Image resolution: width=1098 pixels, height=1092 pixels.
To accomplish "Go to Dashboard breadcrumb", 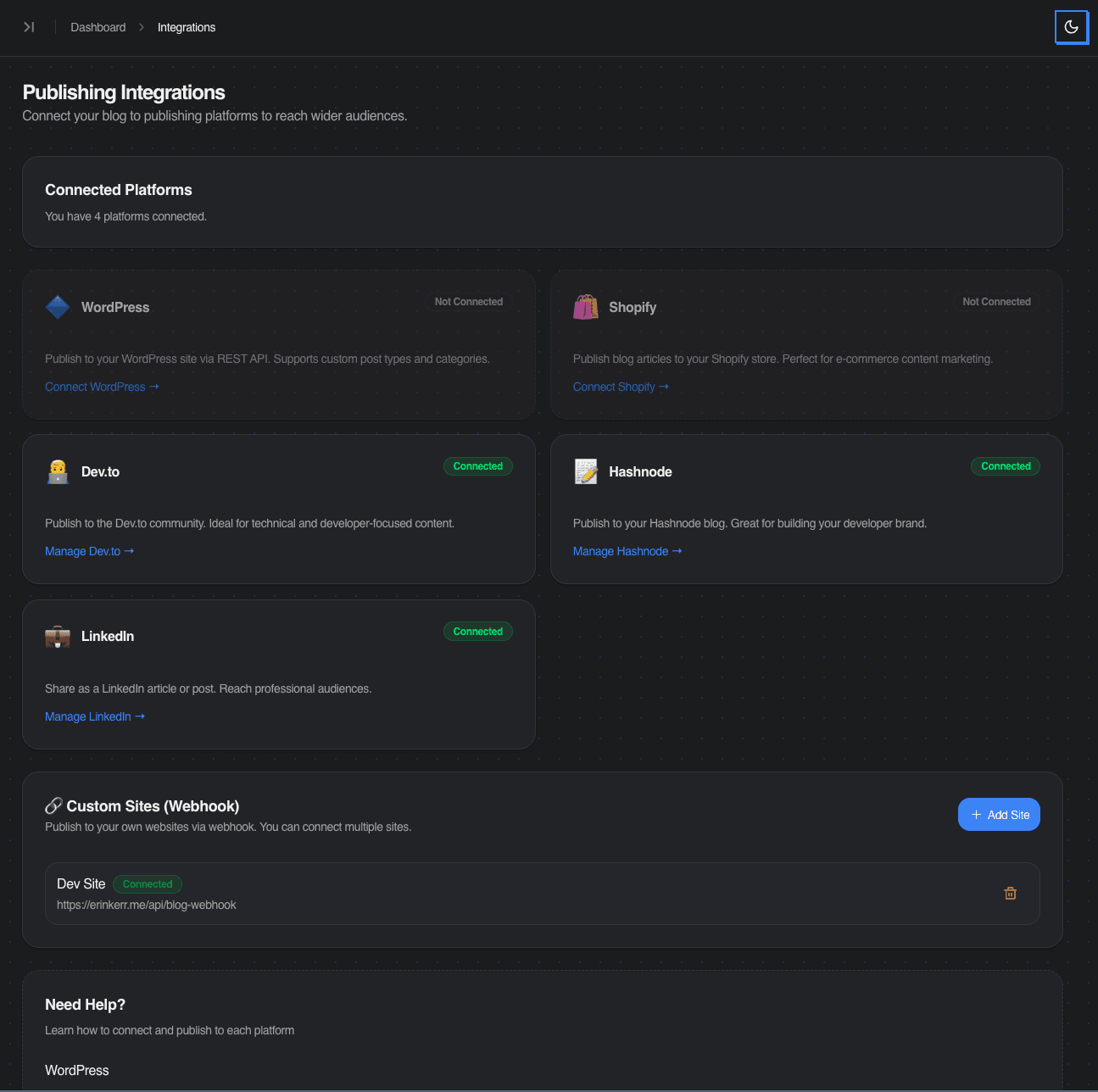I will coord(98,27).
